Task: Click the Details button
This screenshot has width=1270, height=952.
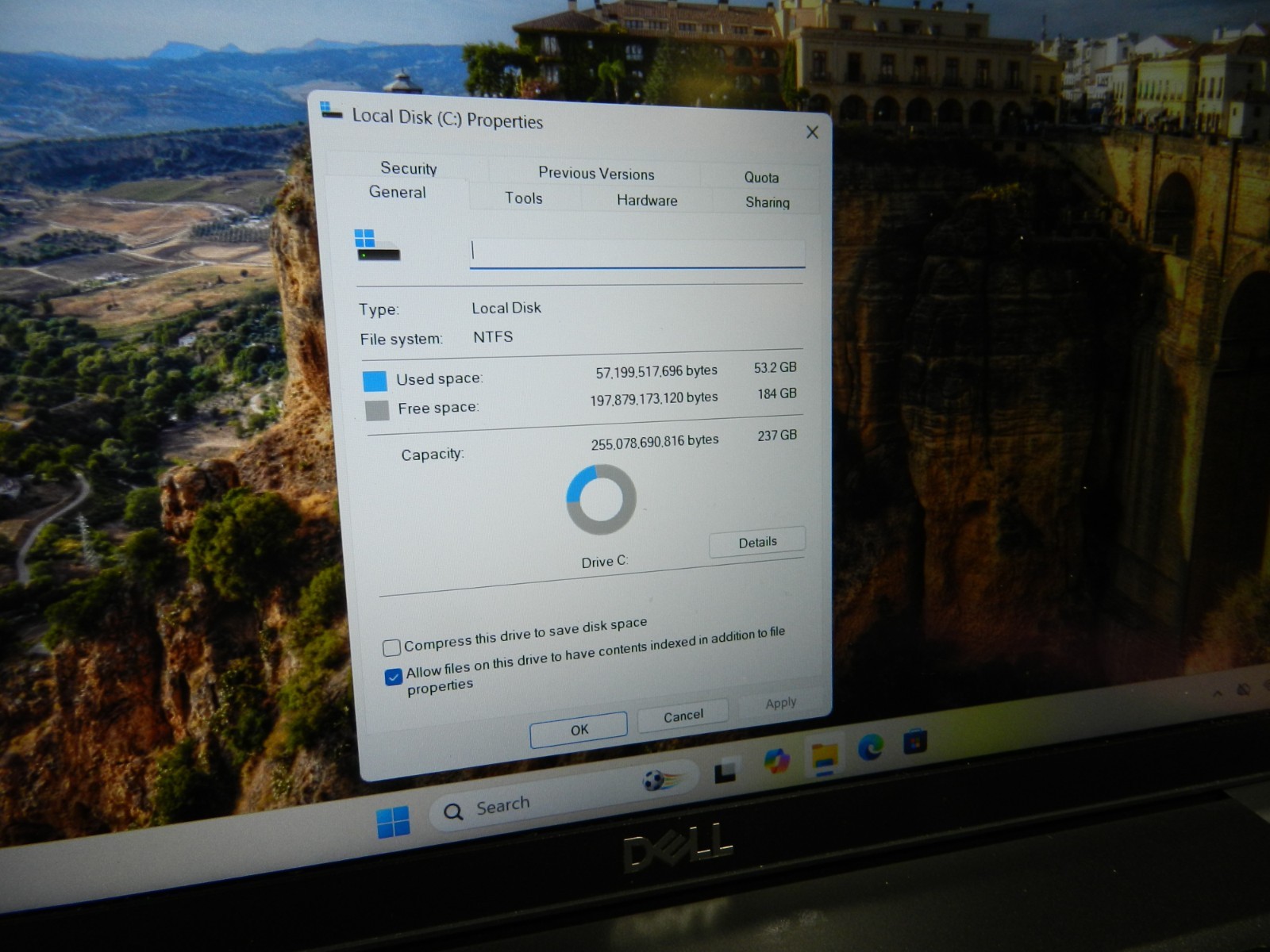Action: 757,543
